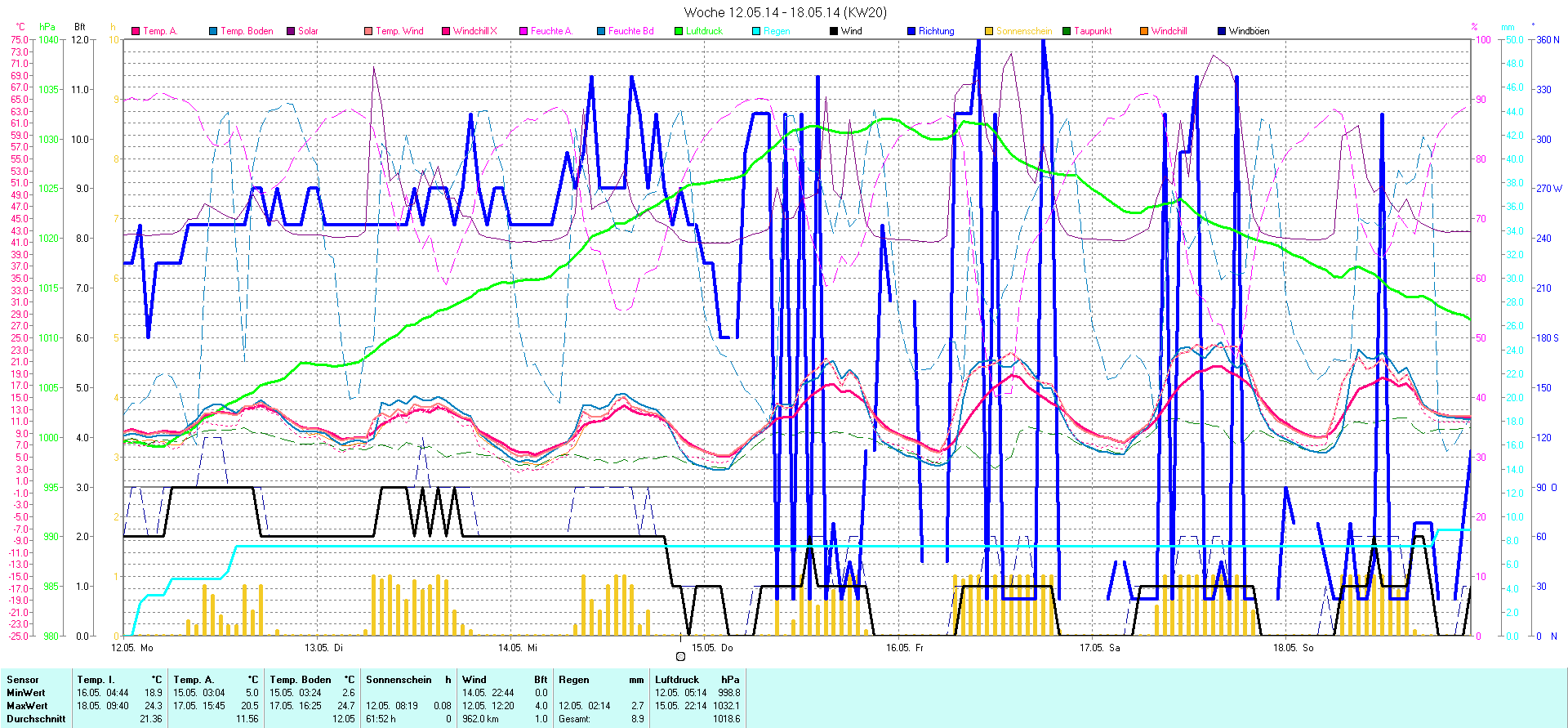This screenshot has width=1568, height=728.
Task: Click the chart title Woche 12.05.14 - 18.05.14
Action: click(784, 12)
